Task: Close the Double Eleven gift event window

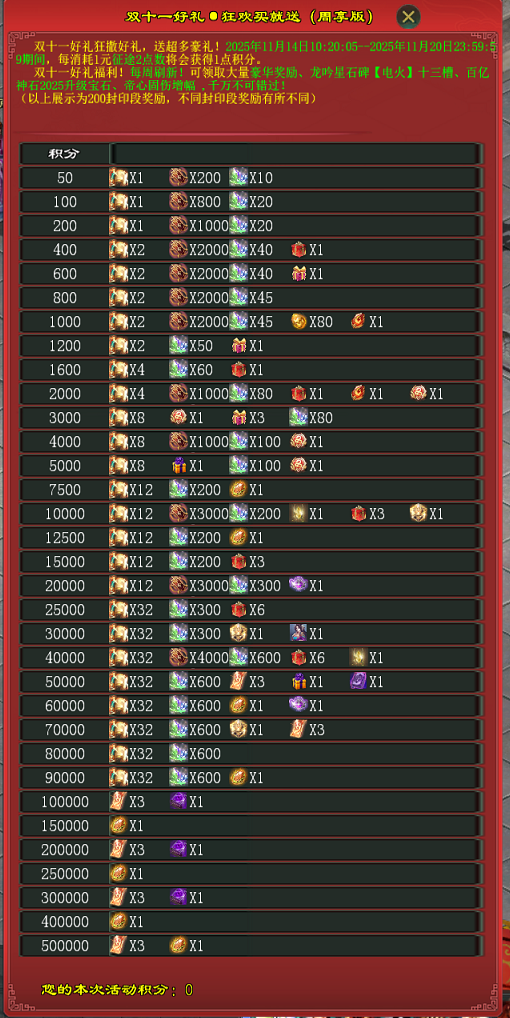Action: click(408, 16)
